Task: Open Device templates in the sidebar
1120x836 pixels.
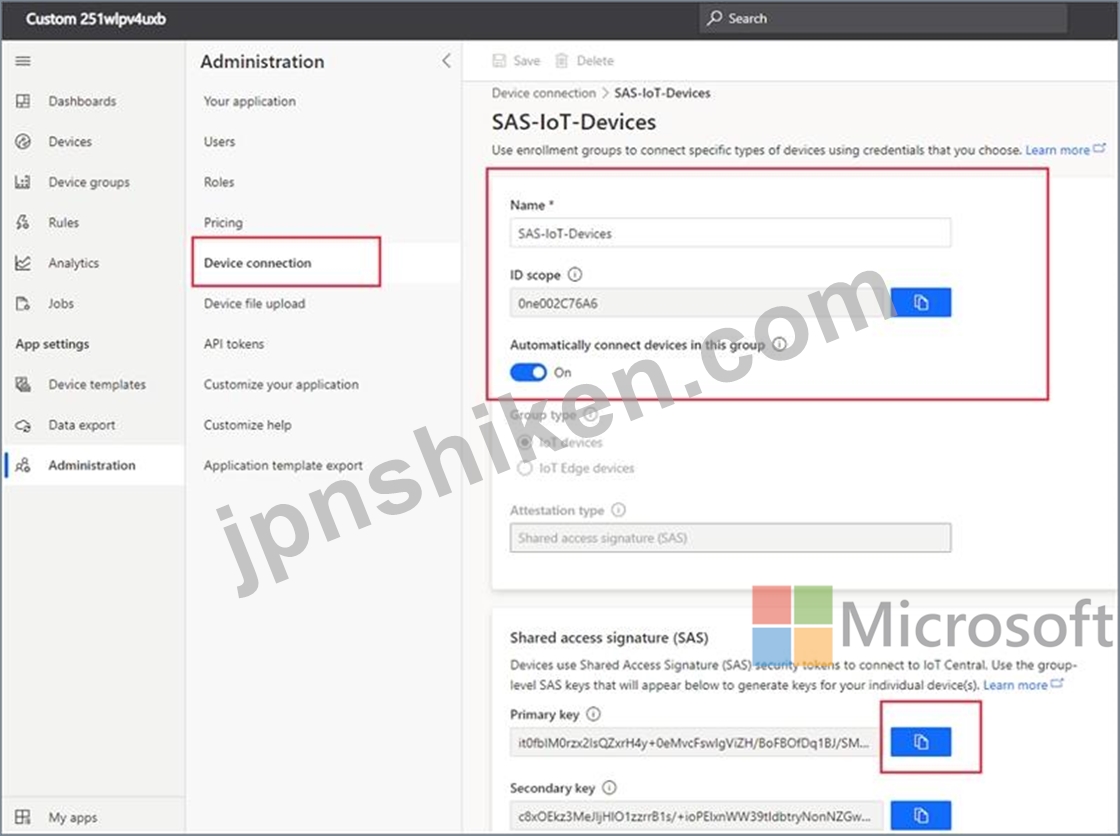Action: coord(97,384)
